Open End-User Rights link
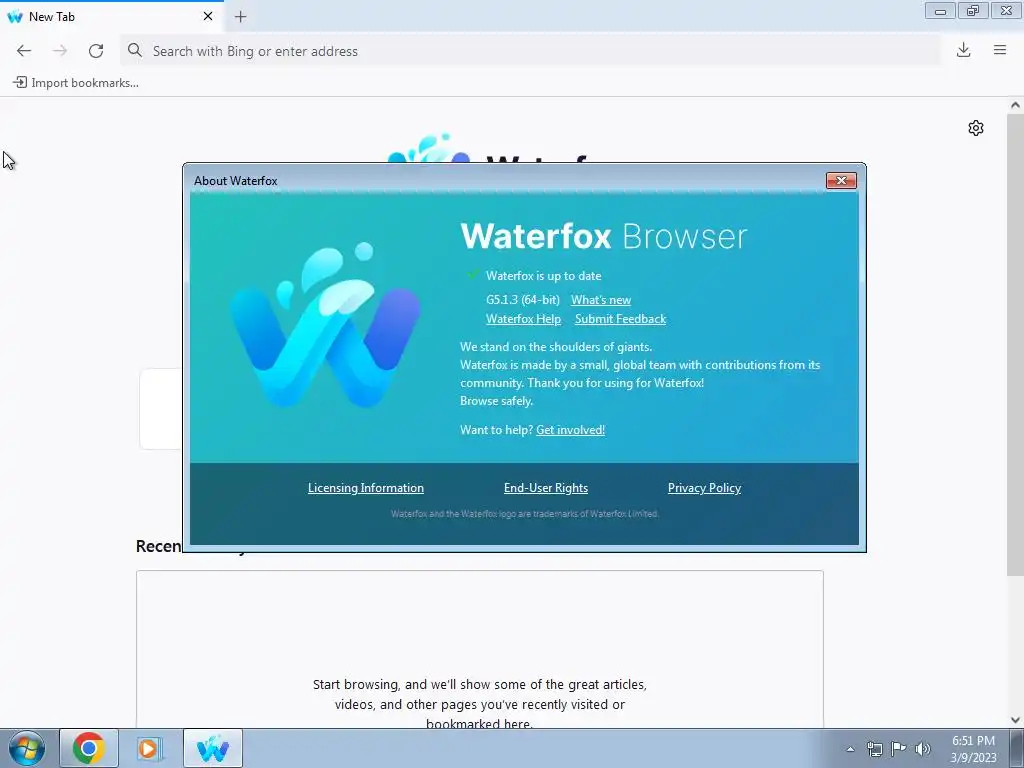The image size is (1024, 768). point(546,488)
